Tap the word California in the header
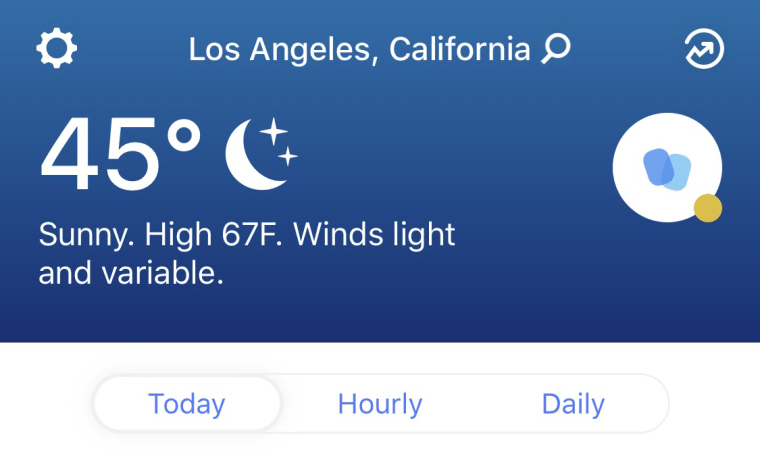 [x=459, y=49]
